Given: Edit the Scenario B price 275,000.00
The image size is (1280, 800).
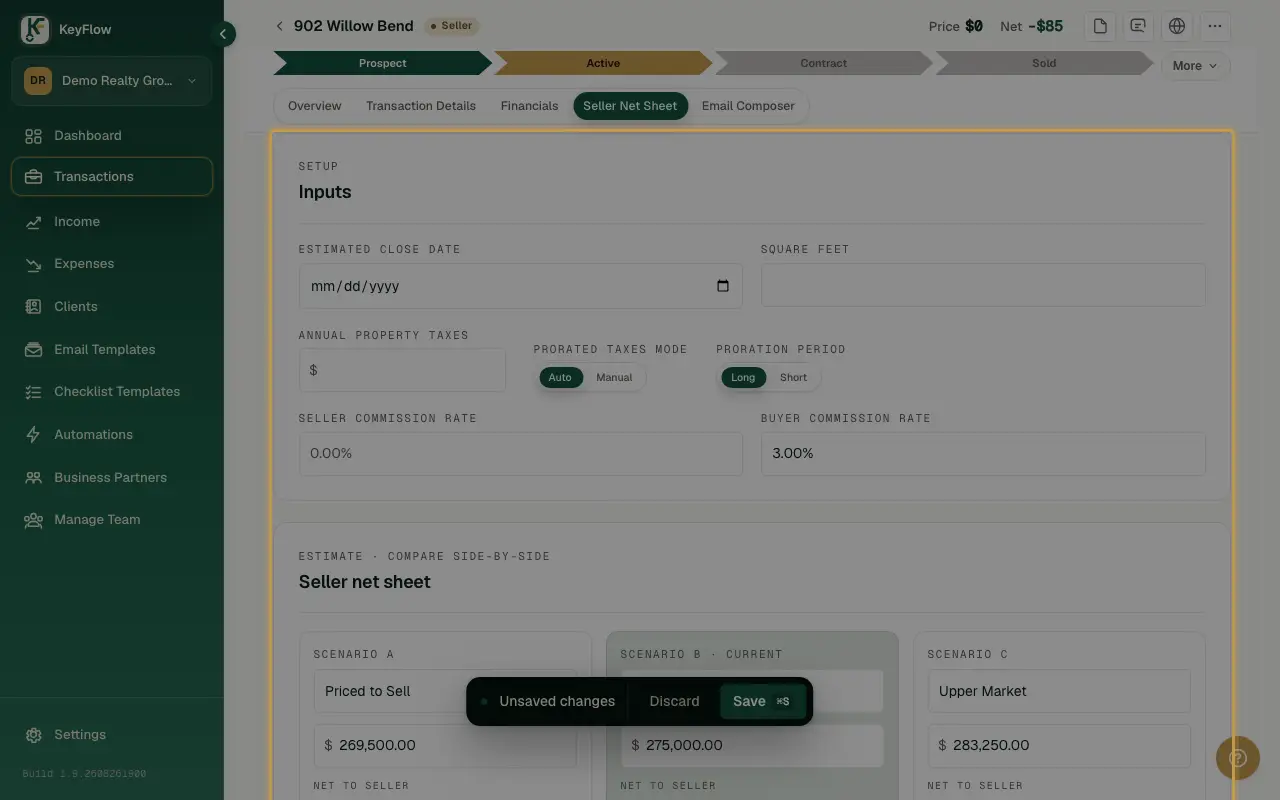Looking at the screenshot, I should click(752, 745).
